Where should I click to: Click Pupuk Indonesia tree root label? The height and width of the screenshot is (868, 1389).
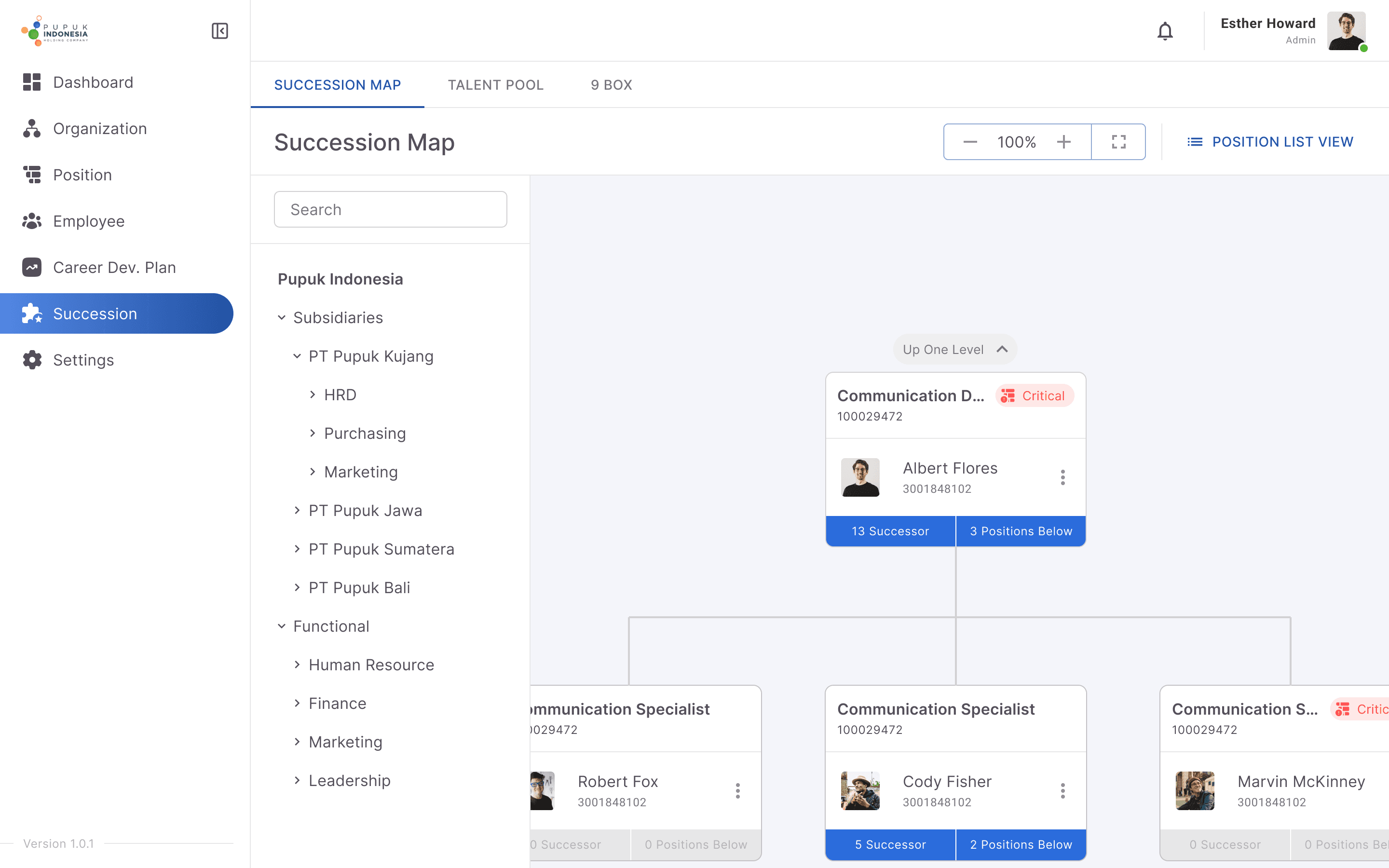coord(340,279)
